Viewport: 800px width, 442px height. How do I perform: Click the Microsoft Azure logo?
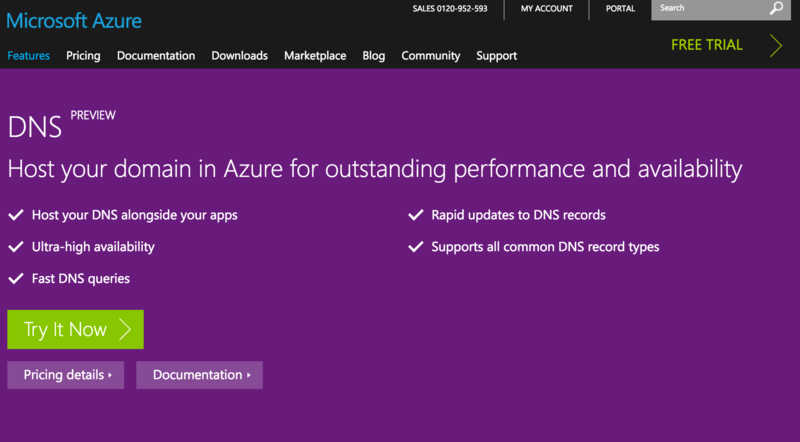click(74, 21)
